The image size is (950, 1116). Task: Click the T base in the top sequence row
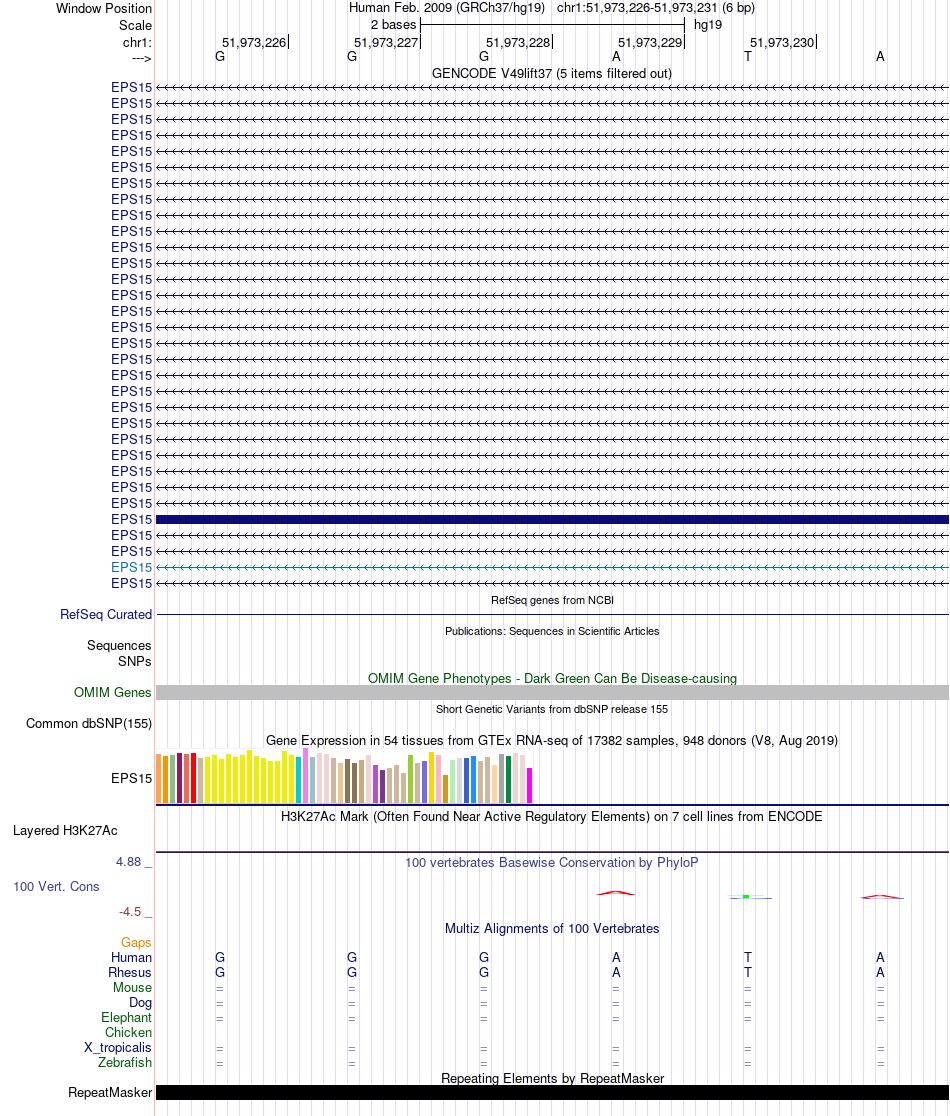pos(748,57)
